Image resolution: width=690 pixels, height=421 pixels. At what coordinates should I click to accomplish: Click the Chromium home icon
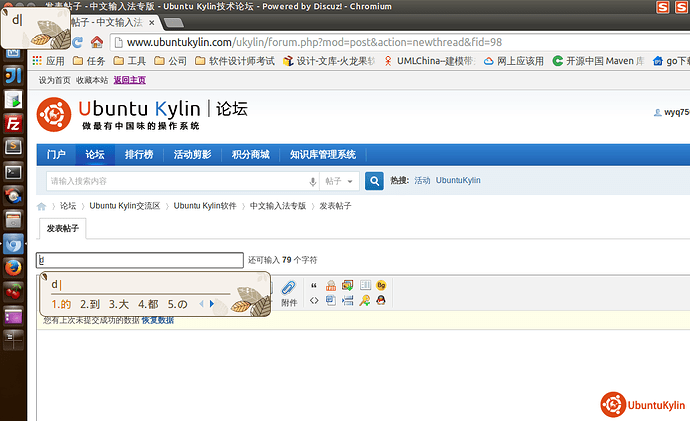point(97,43)
